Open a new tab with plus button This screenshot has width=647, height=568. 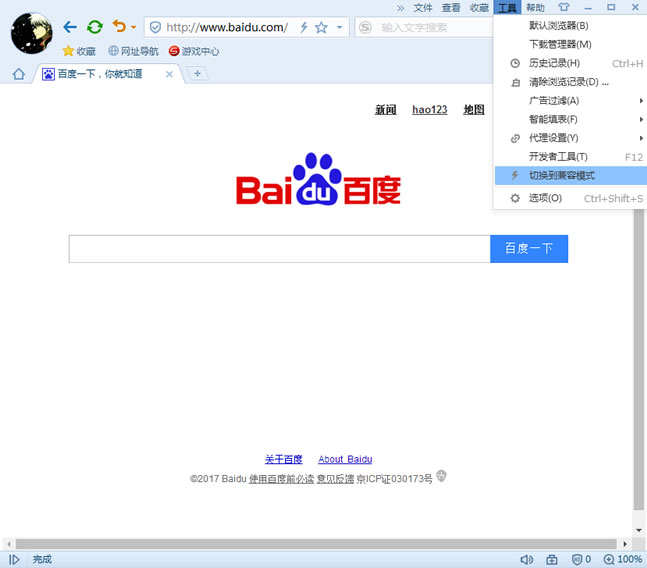point(197,73)
